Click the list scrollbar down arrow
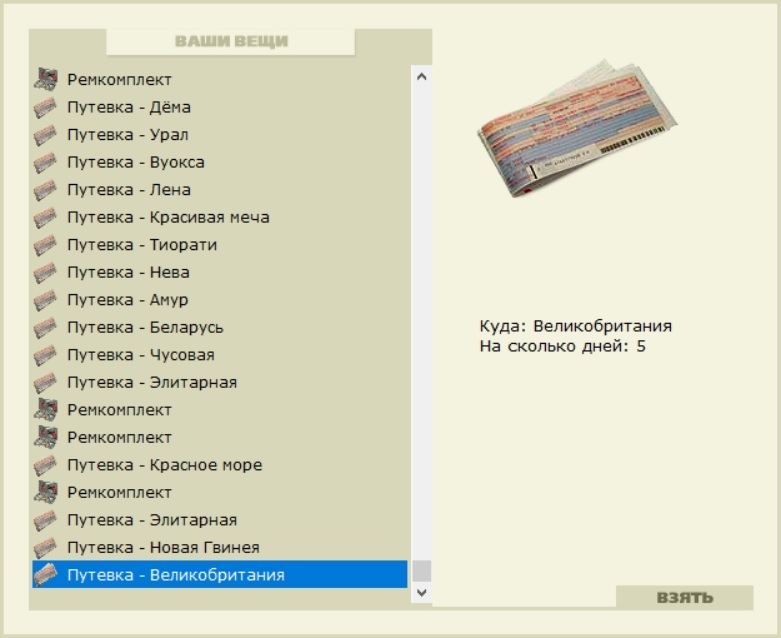 click(421, 593)
